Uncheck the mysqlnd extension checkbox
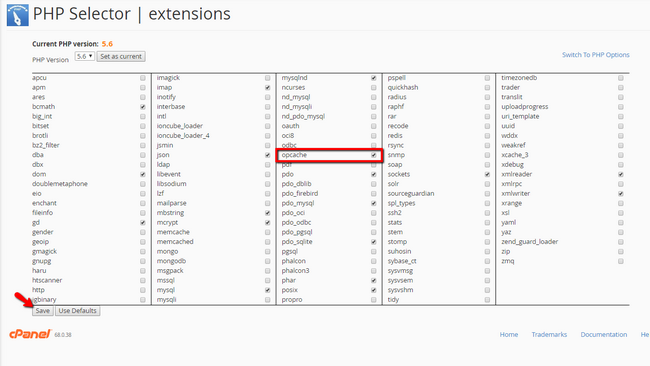The height and width of the screenshot is (366, 650). pos(374,78)
